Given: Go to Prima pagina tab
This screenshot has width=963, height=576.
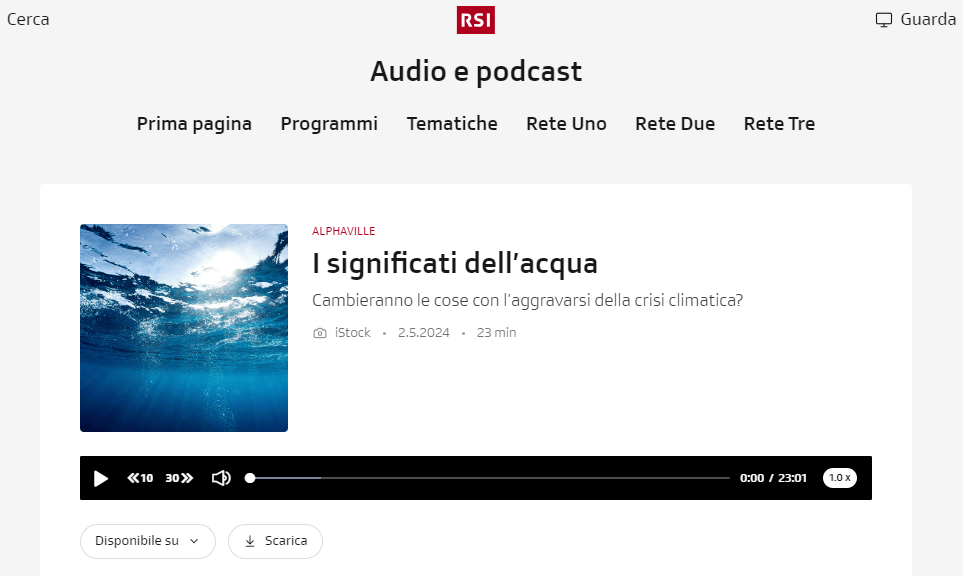Looking at the screenshot, I should (x=194, y=124).
